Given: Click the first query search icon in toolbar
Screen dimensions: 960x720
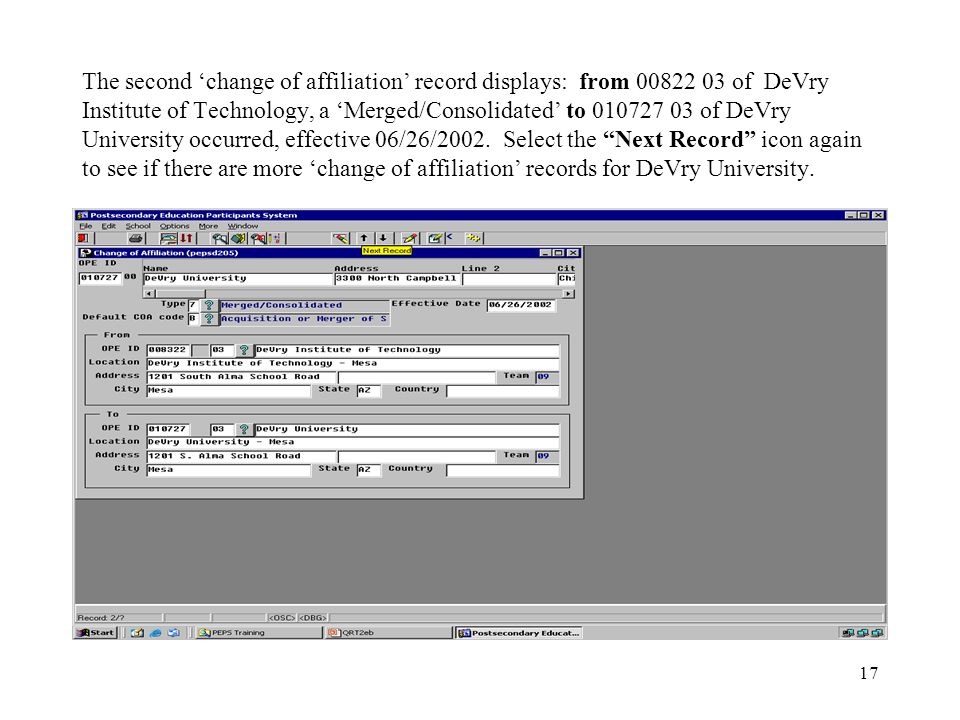Looking at the screenshot, I should (220, 238).
